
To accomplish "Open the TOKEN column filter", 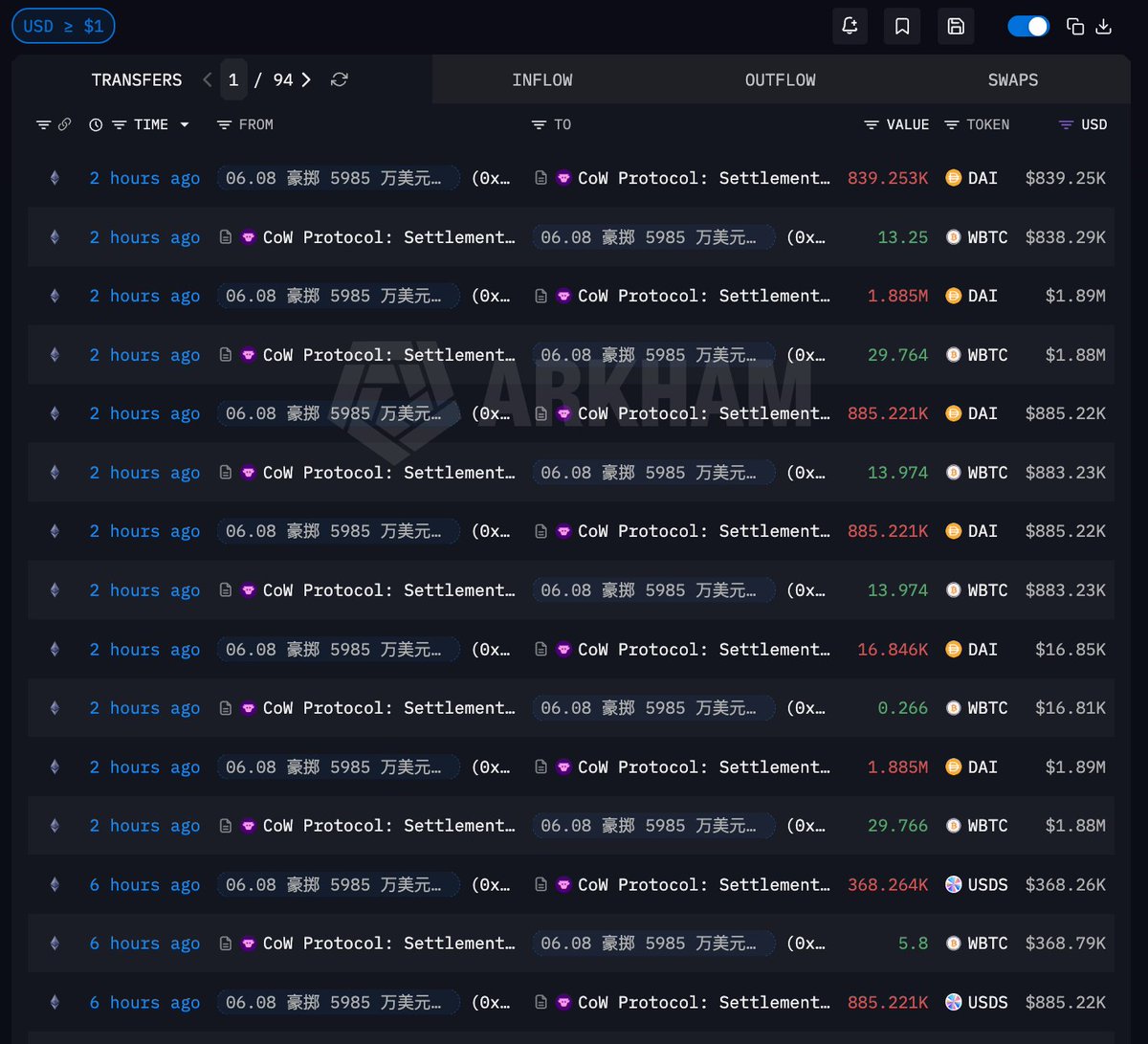I will pyautogui.click(x=952, y=125).
